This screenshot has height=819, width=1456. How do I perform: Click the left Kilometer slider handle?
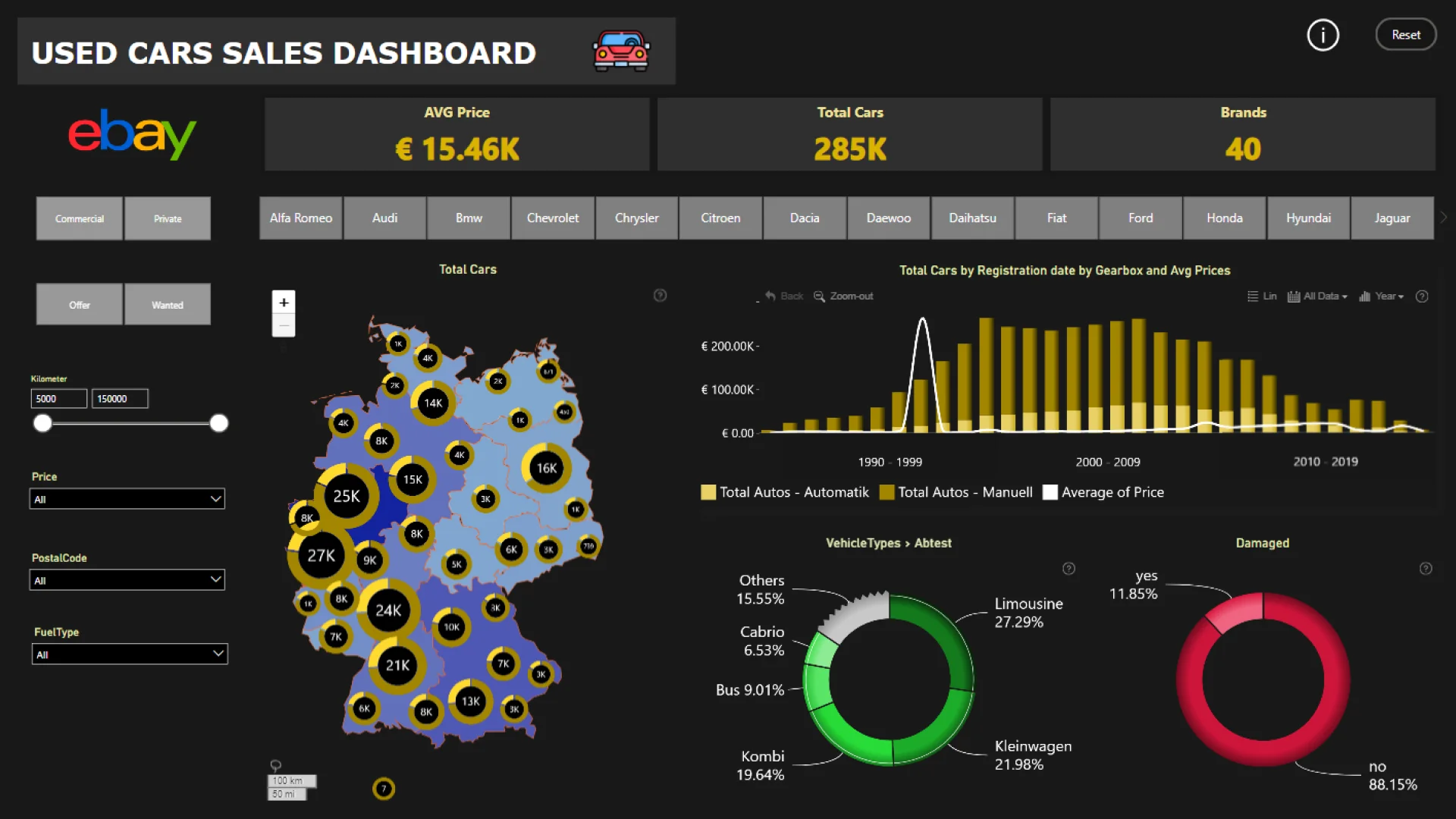tap(43, 423)
